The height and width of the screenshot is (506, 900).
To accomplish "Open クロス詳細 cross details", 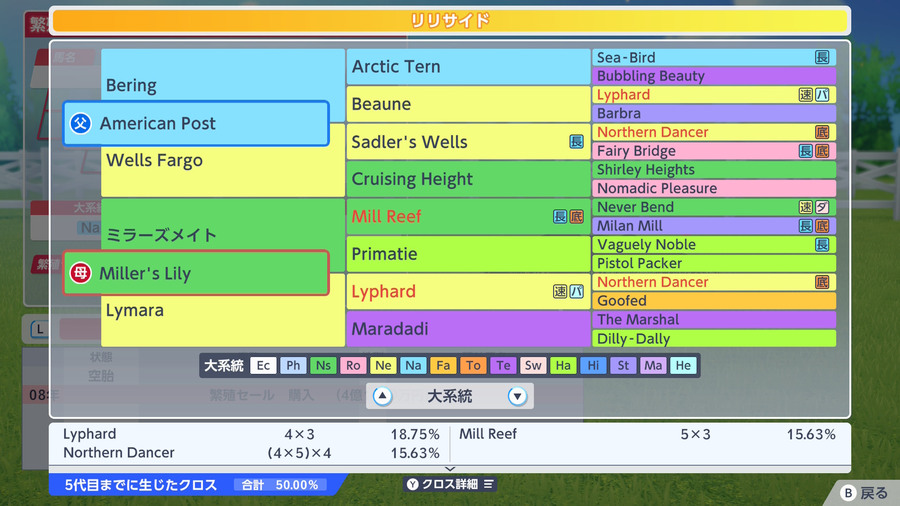I will coord(450,484).
